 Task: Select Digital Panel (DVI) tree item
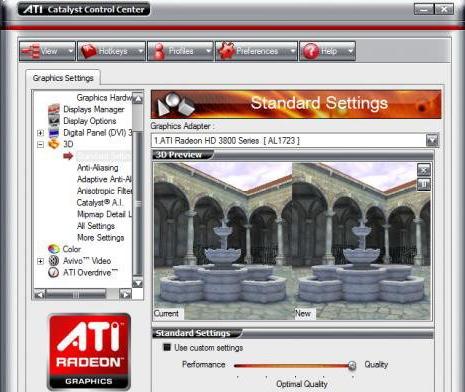coord(98,133)
